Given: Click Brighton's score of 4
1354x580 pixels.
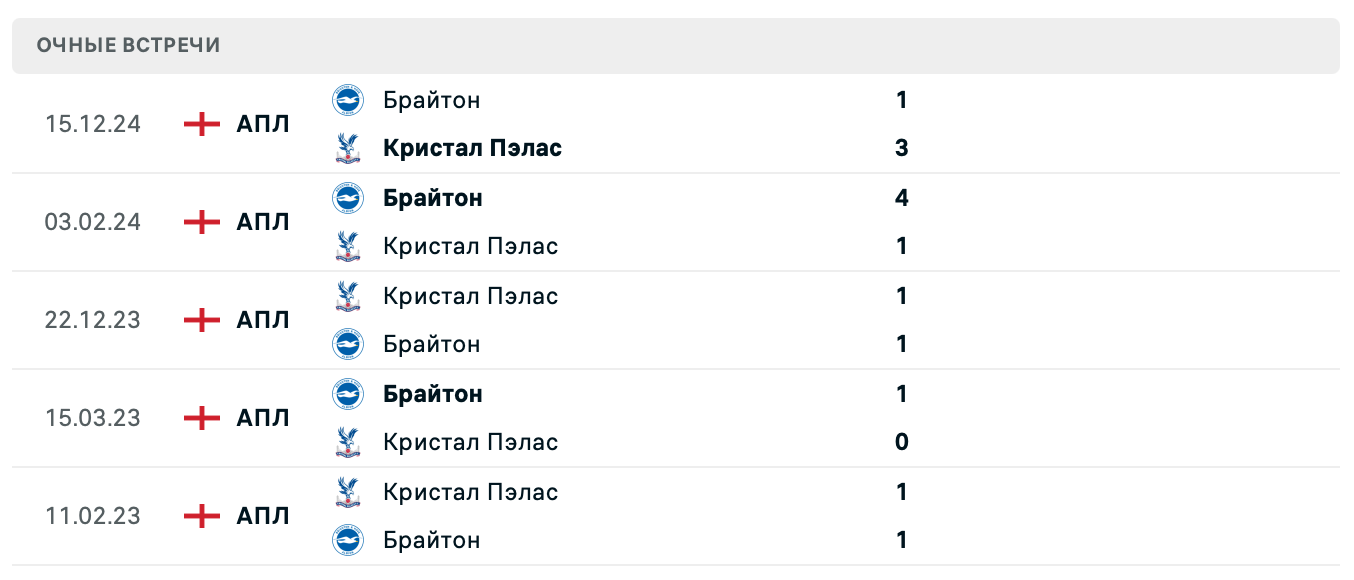Looking at the screenshot, I should tap(901, 198).
